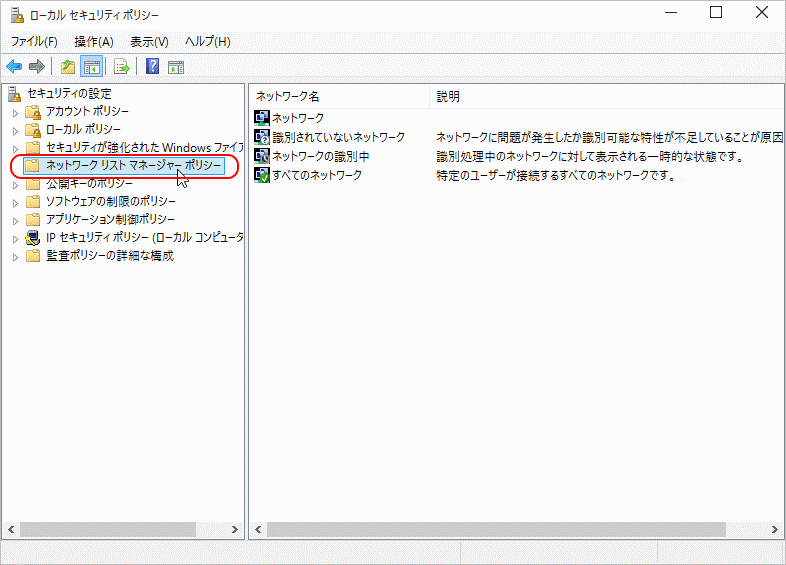Toggle the Show/Hide Console Tree toolbar icon
Viewport: 786px width, 565px height.
[x=92, y=66]
